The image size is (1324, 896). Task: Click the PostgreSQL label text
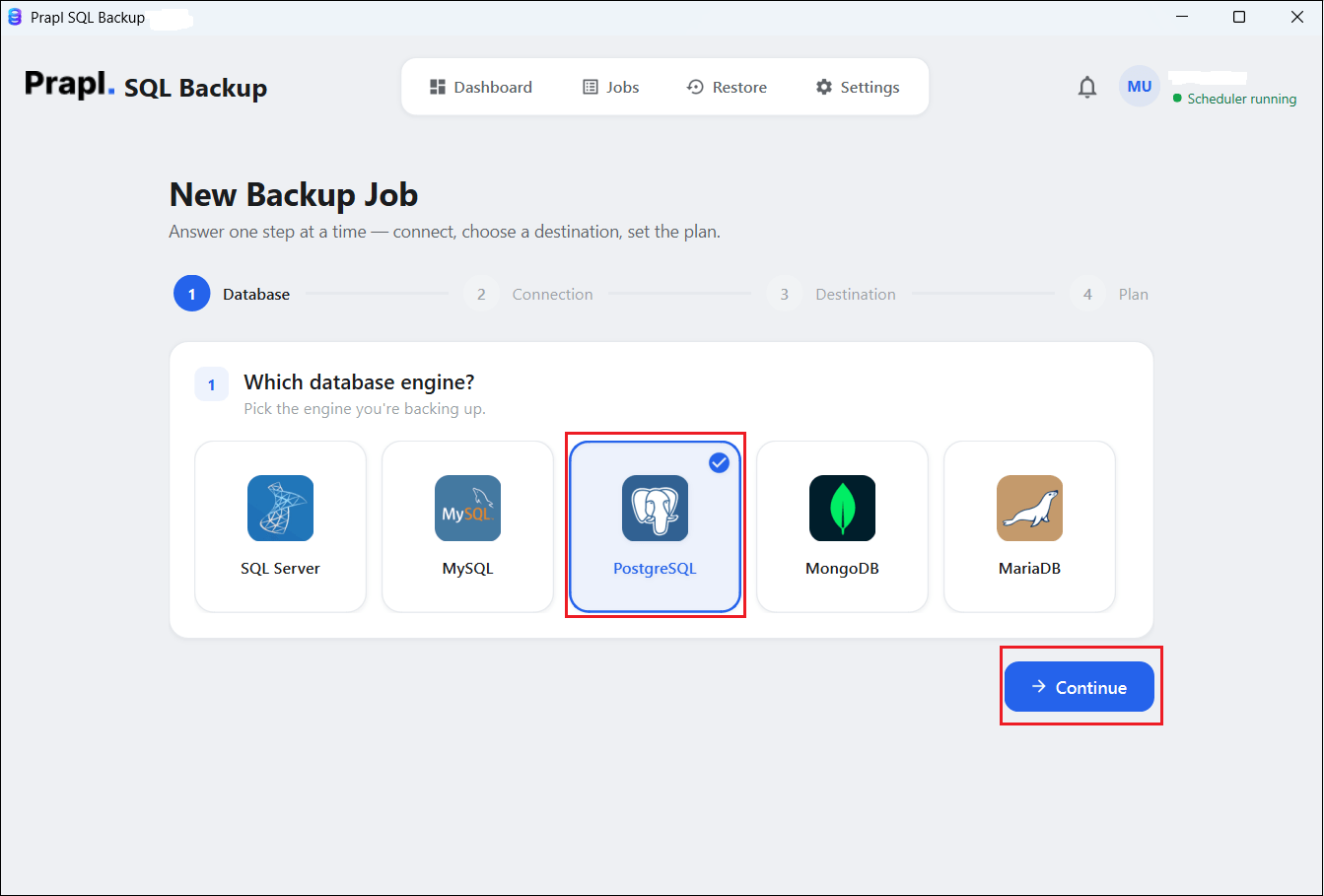click(655, 569)
